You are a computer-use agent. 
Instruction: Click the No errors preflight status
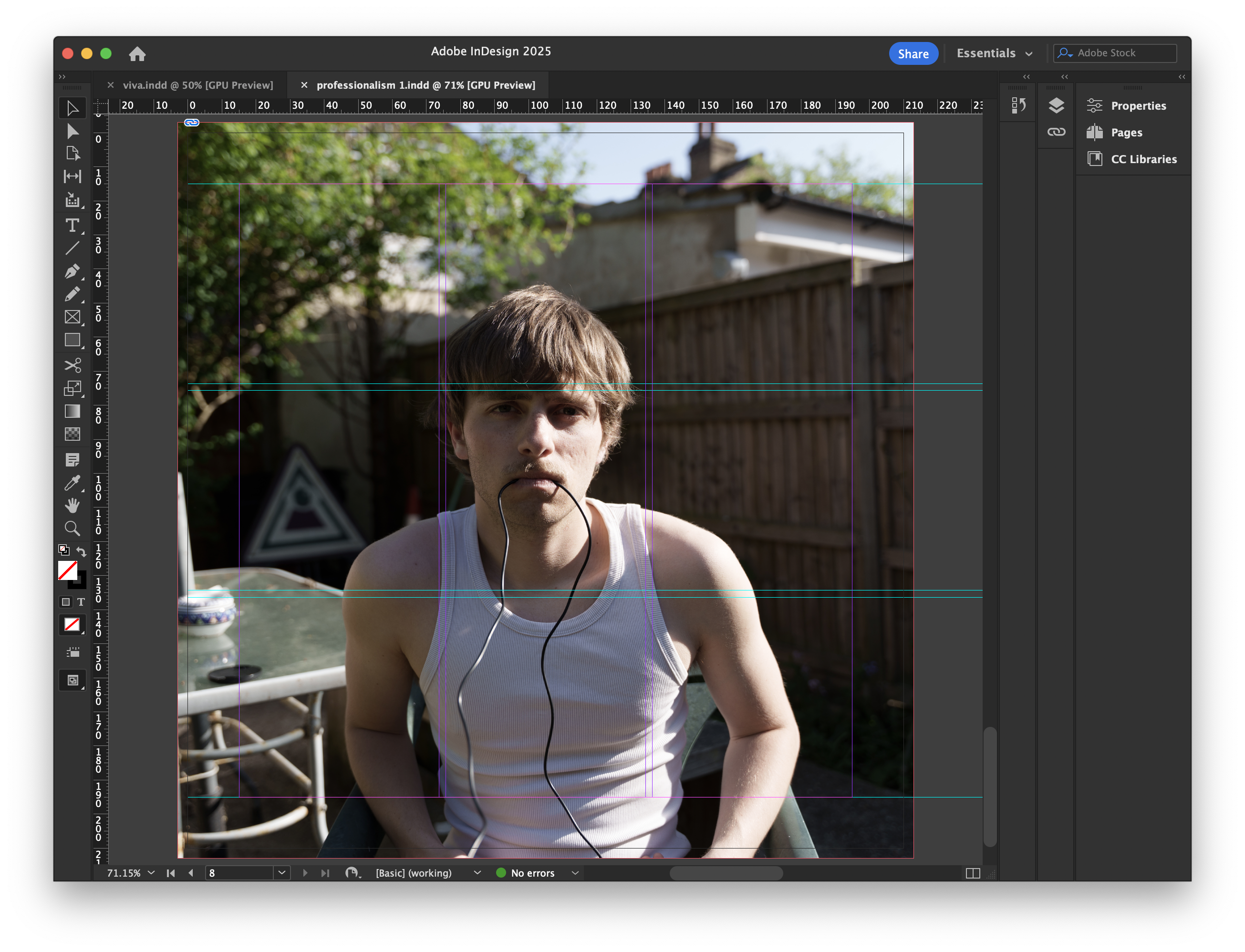click(x=525, y=873)
